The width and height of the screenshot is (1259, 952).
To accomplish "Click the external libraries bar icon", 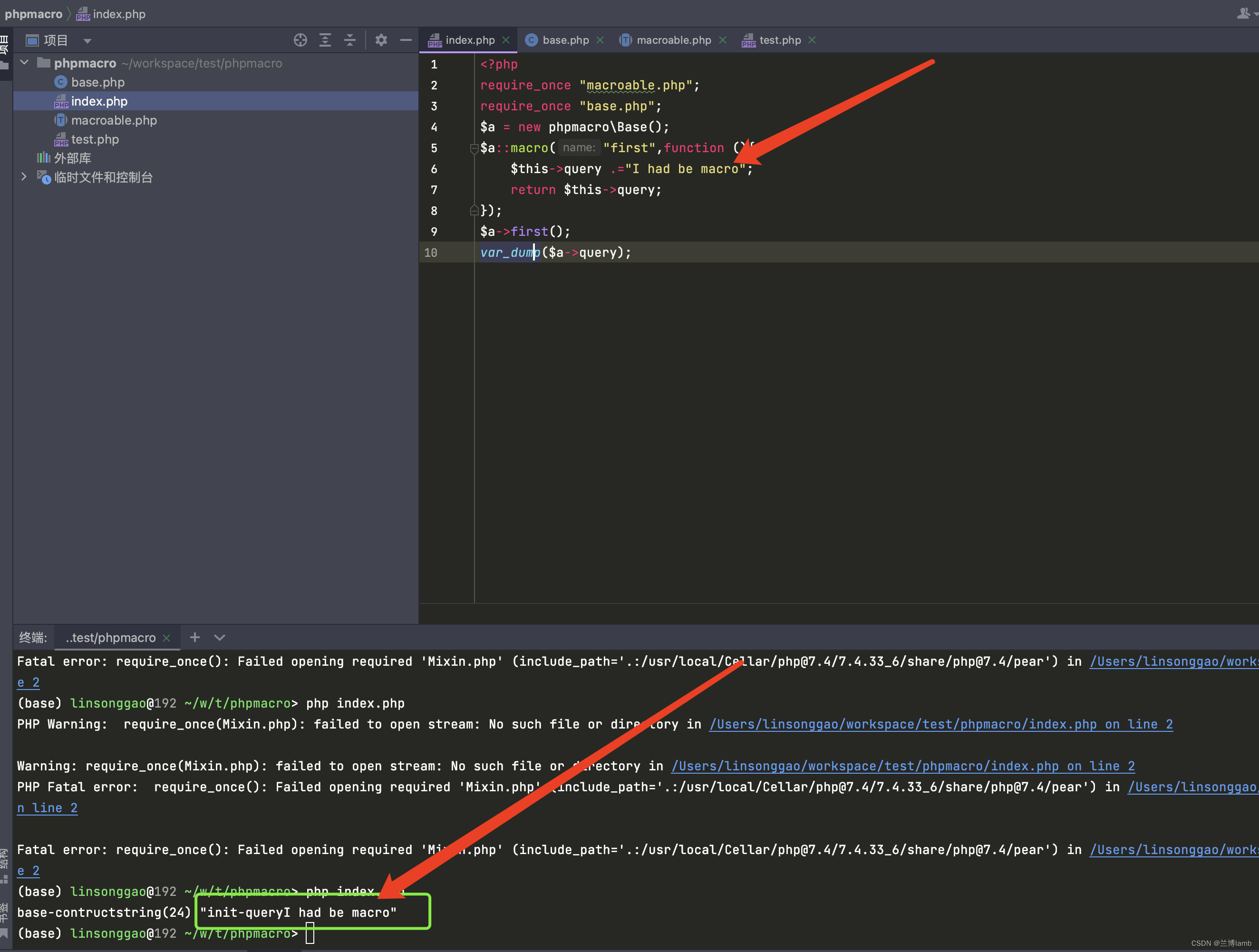I will click(x=44, y=158).
